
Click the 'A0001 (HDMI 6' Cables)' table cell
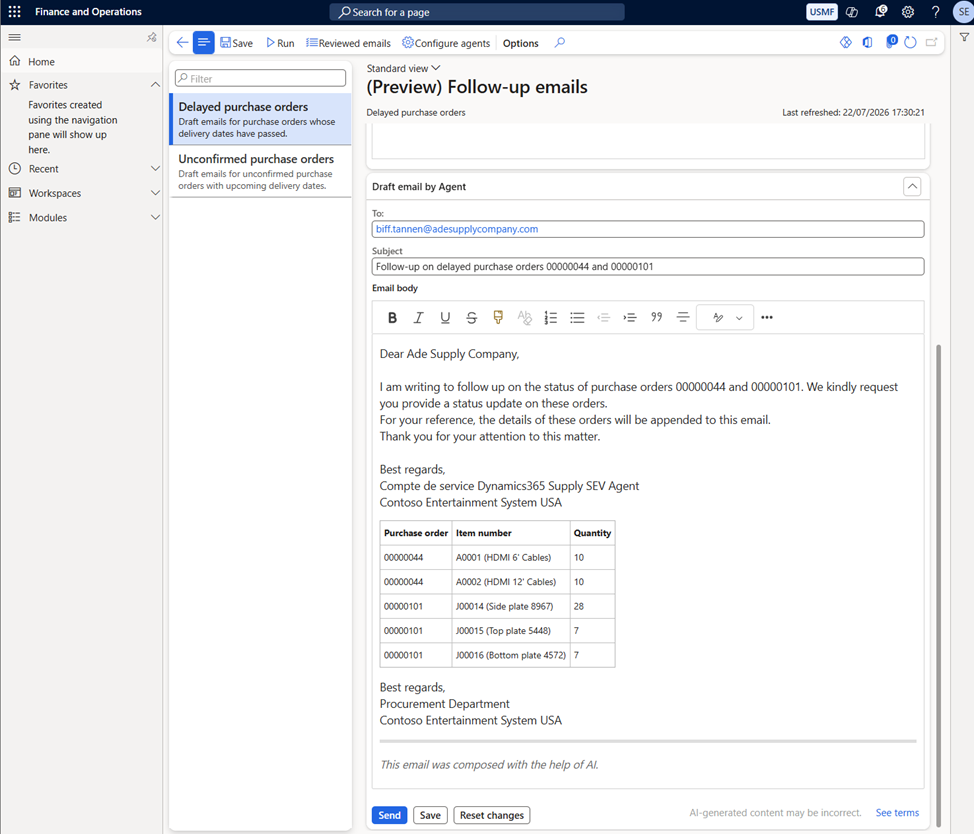(511, 557)
